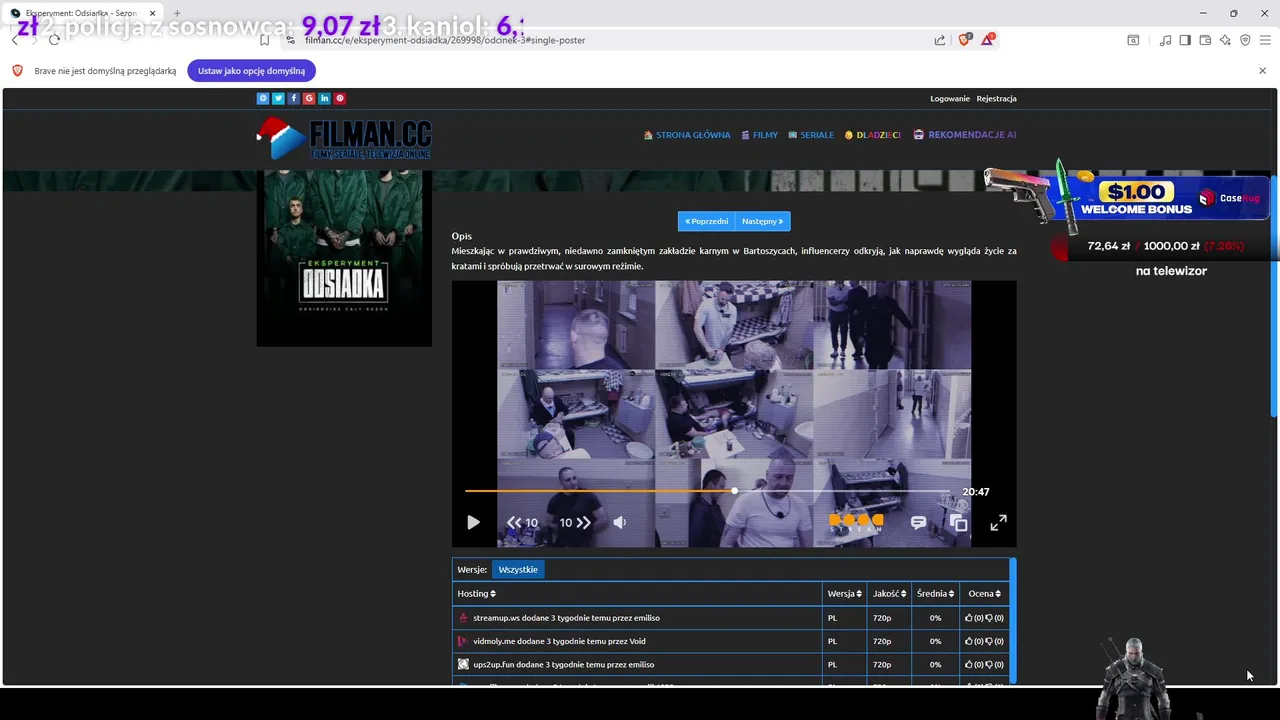Viewport: 1280px width, 720px height.
Task: Open Brave VPN shield icon
Action: click(x=1245, y=40)
